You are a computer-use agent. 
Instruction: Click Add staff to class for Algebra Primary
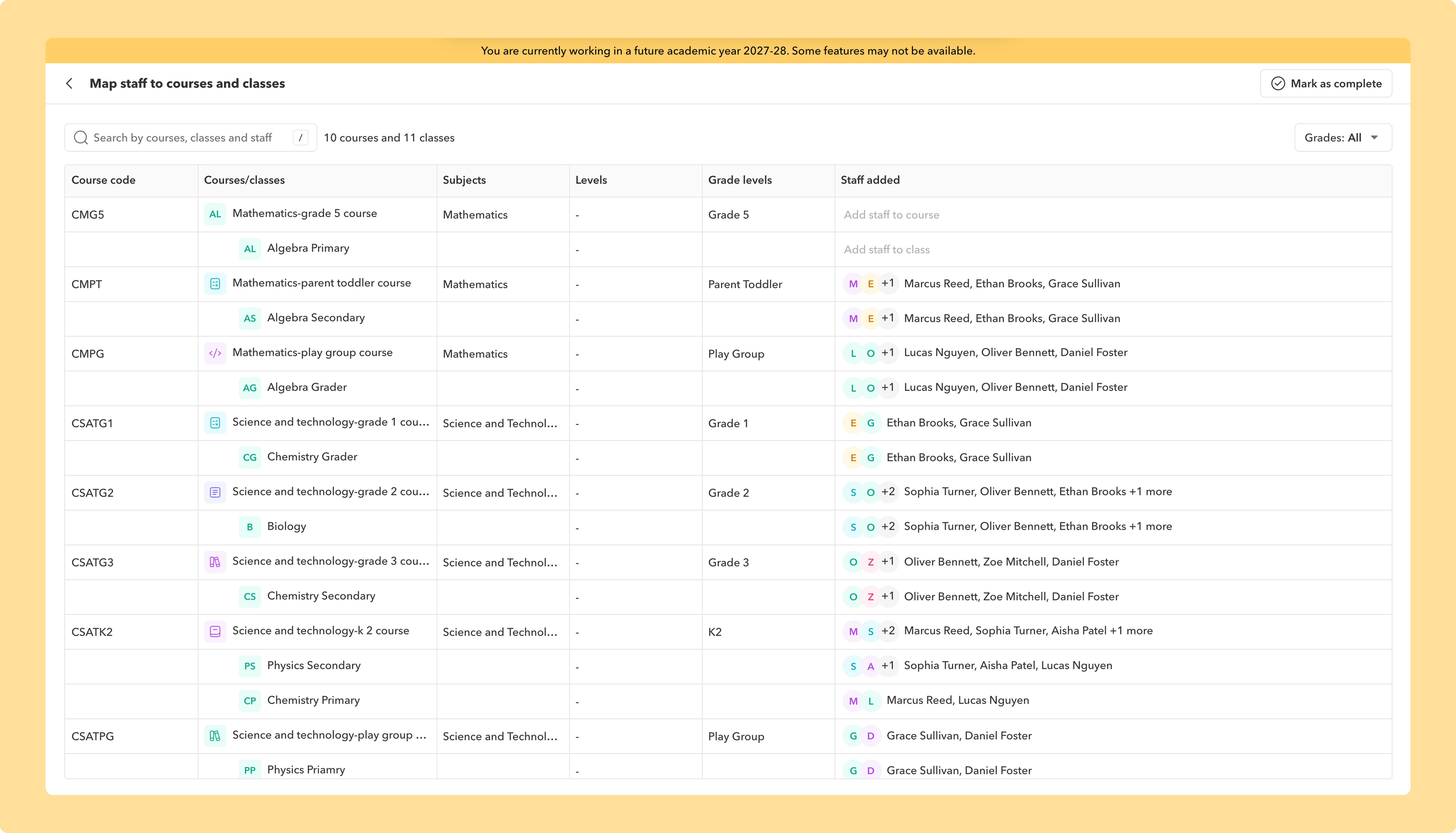887,249
